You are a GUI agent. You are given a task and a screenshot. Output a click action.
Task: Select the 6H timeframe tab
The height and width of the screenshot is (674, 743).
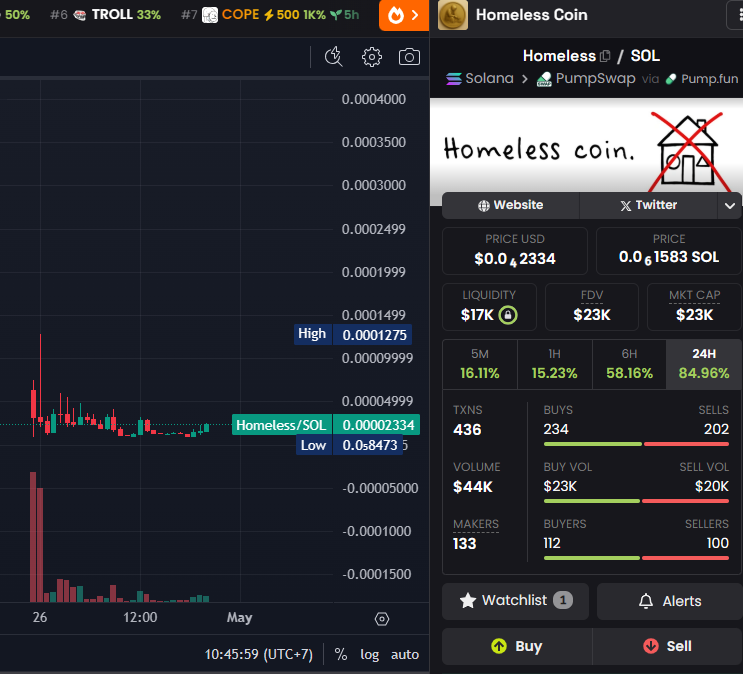click(x=629, y=364)
